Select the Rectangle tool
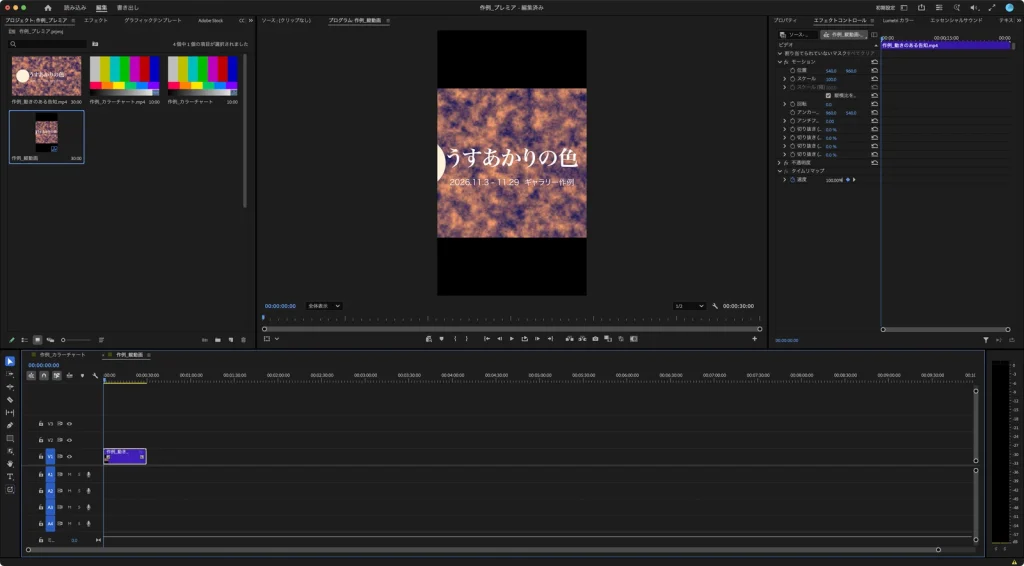The width and height of the screenshot is (1024, 566). click(x=10, y=438)
